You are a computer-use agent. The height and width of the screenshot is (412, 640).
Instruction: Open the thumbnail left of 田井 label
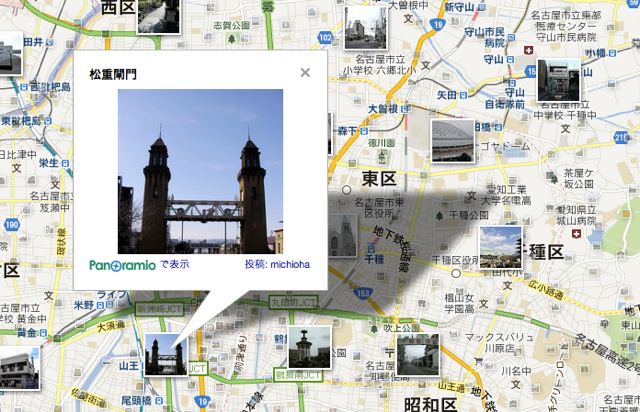pos(11,53)
